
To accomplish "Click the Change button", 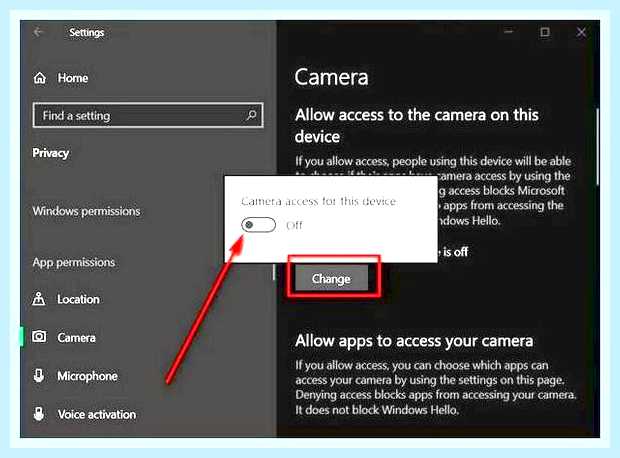I will (x=331, y=278).
